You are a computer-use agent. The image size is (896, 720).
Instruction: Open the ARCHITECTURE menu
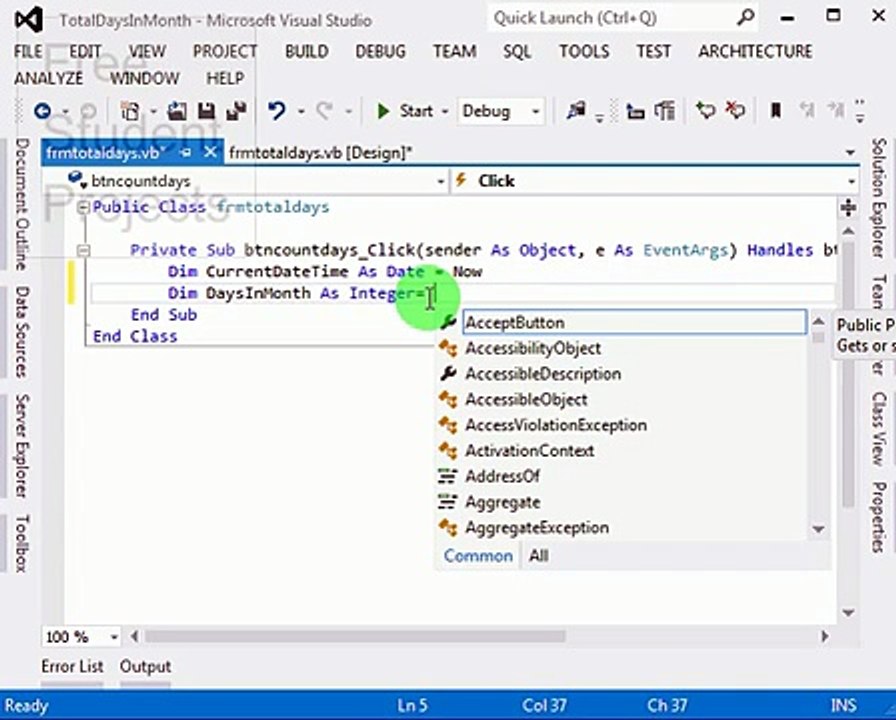(755, 51)
